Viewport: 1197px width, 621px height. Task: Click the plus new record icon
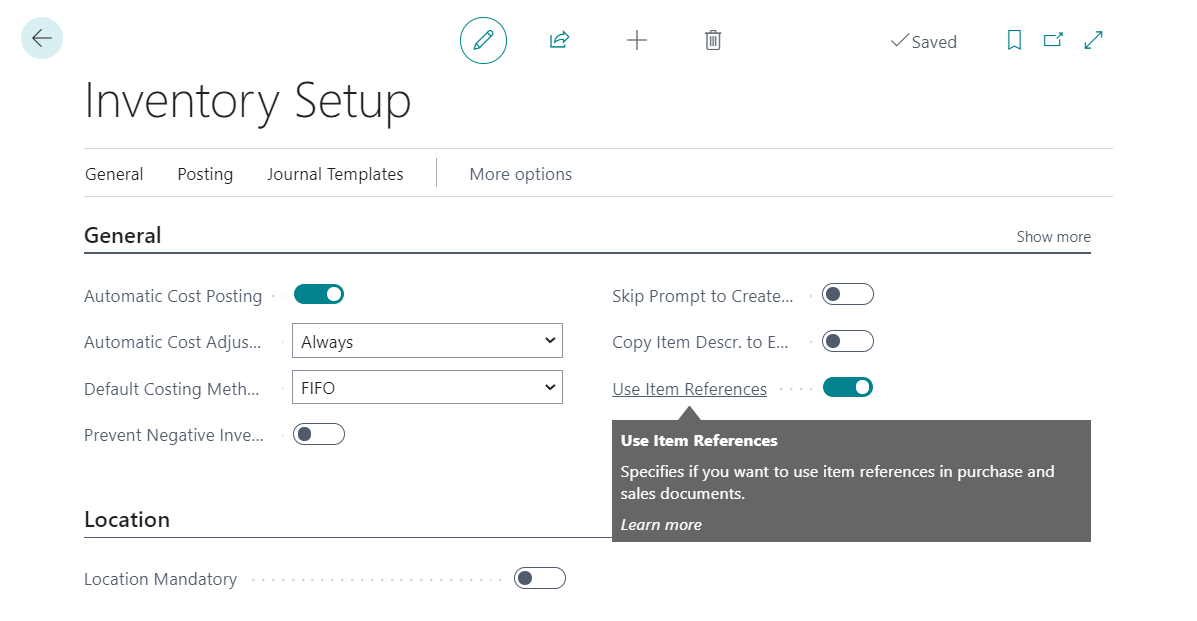pyautogui.click(x=637, y=40)
